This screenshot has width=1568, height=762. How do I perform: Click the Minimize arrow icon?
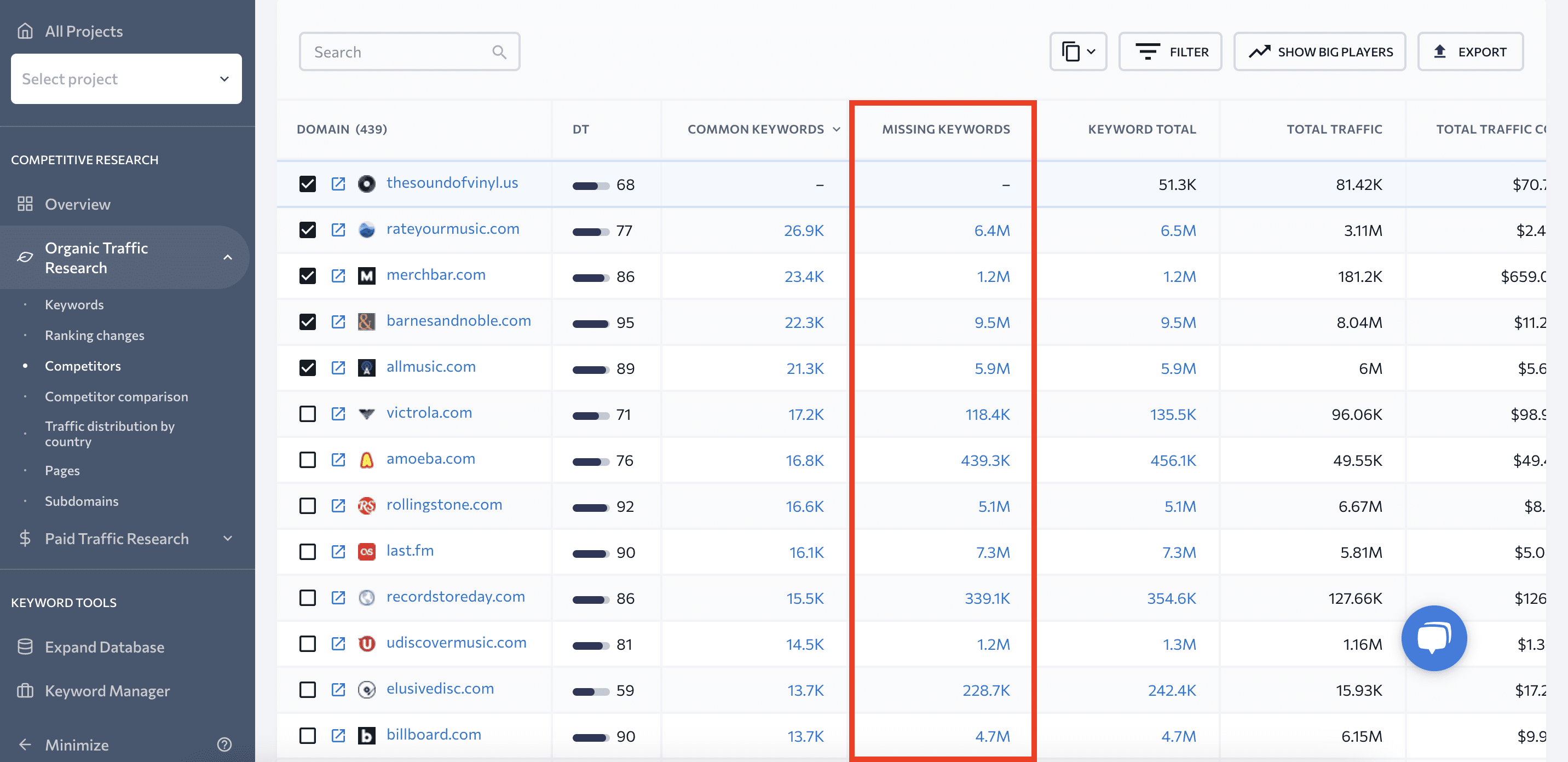25,744
